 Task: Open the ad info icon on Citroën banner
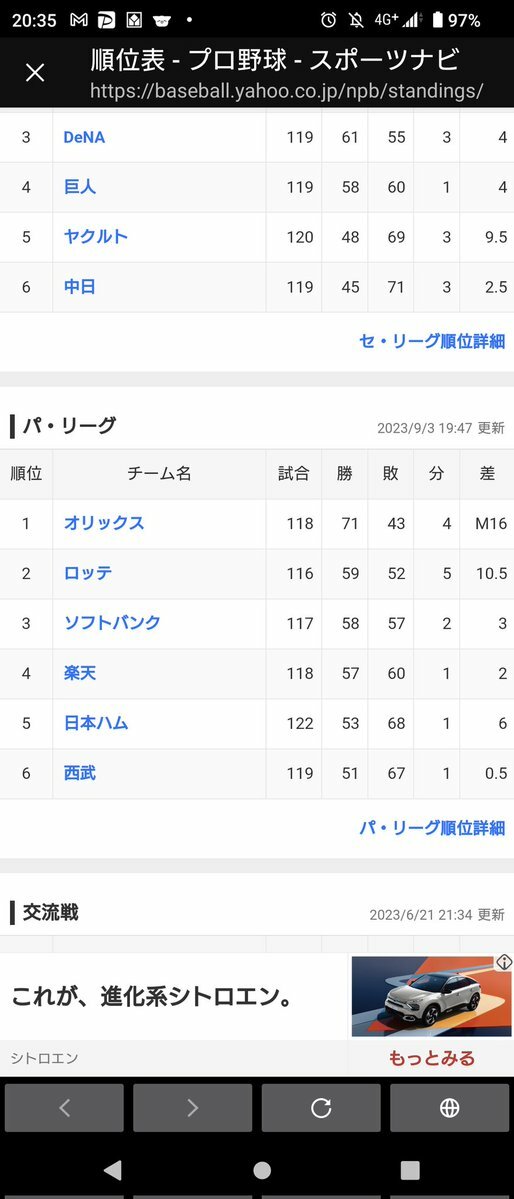pyautogui.click(x=503, y=963)
